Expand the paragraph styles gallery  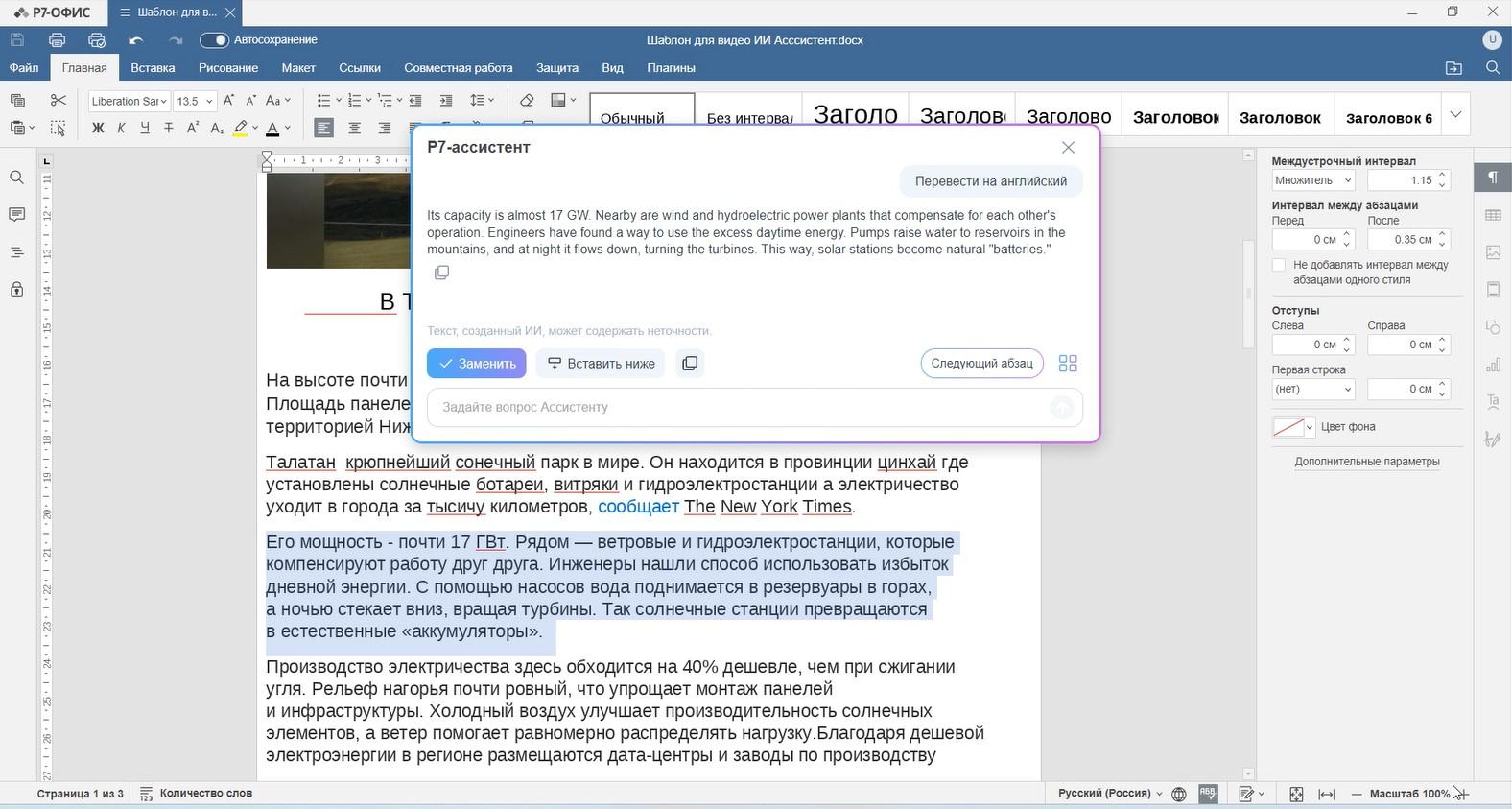[x=1455, y=115]
